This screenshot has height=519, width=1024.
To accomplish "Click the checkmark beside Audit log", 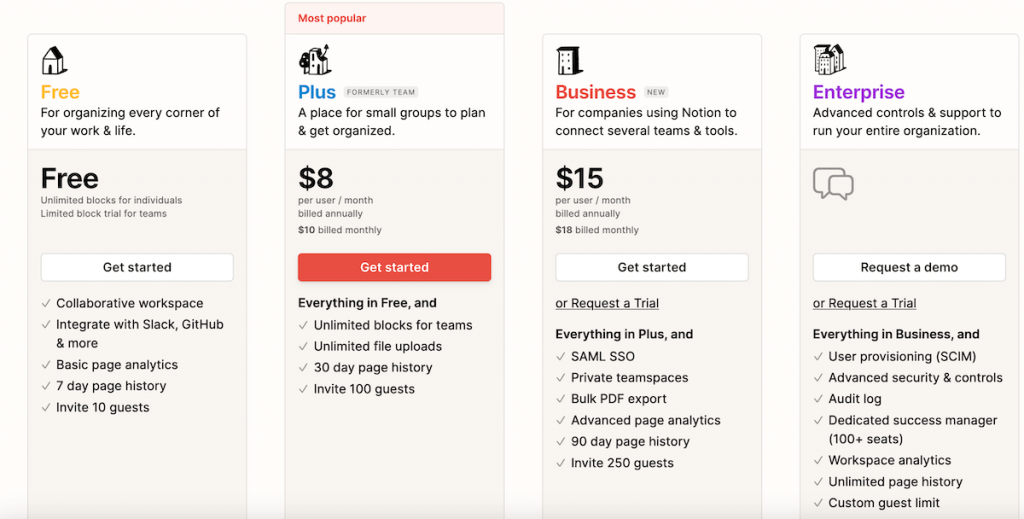I will point(819,399).
